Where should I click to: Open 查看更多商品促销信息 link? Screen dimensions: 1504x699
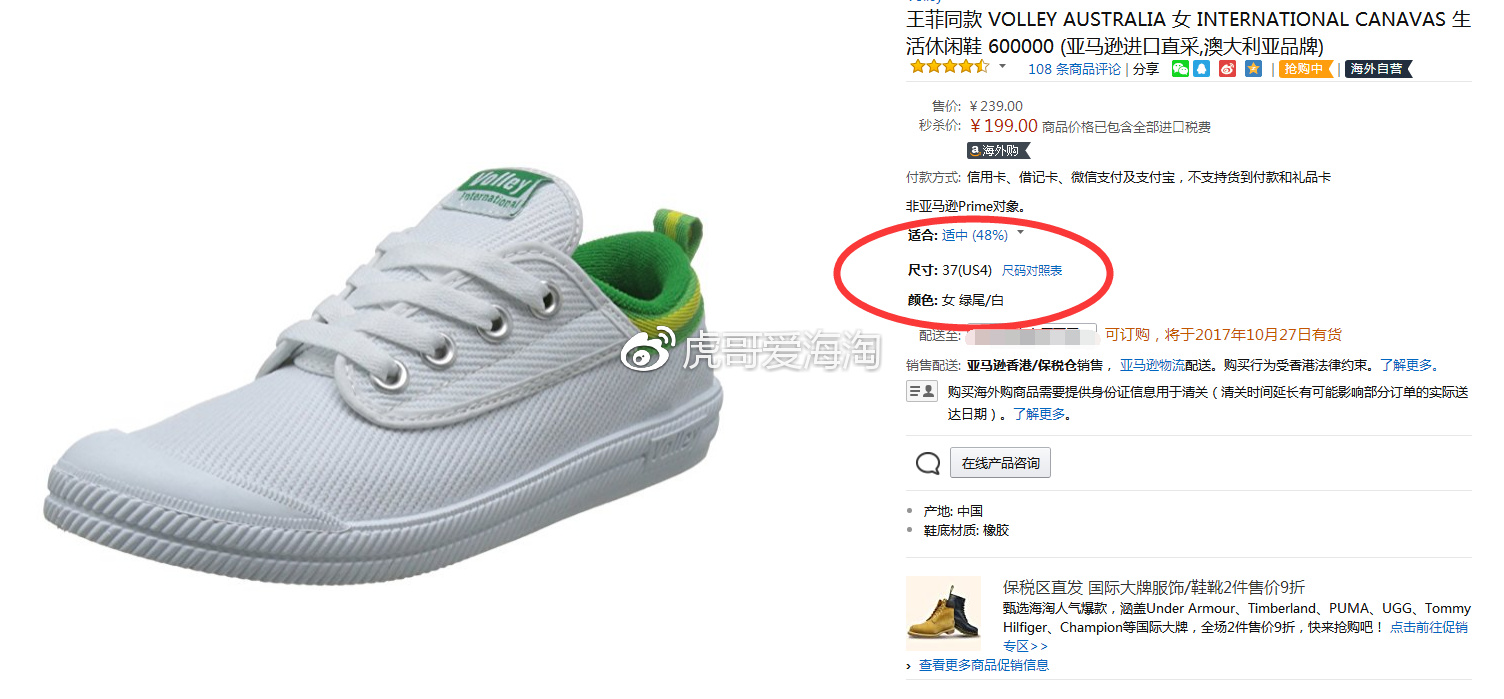pos(984,665)
